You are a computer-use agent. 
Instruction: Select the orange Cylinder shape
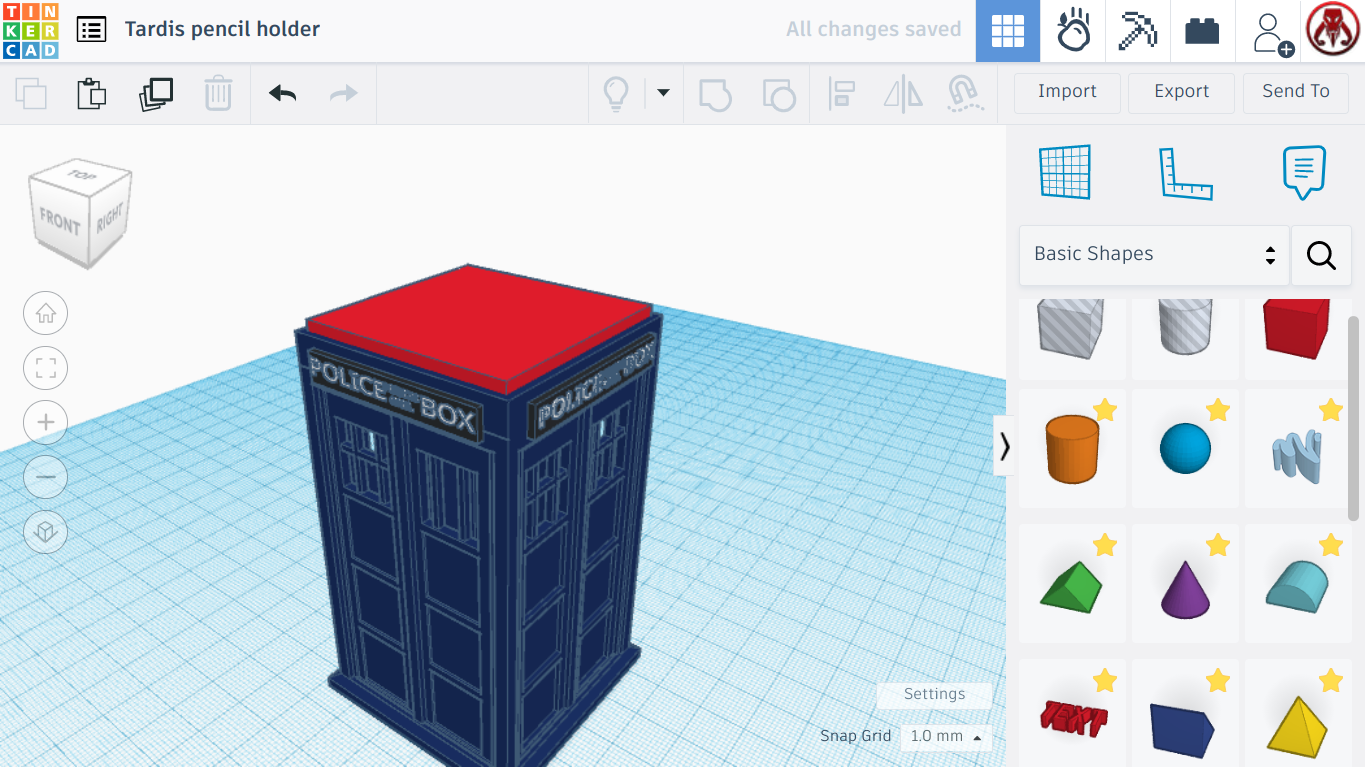[1072, 449]
